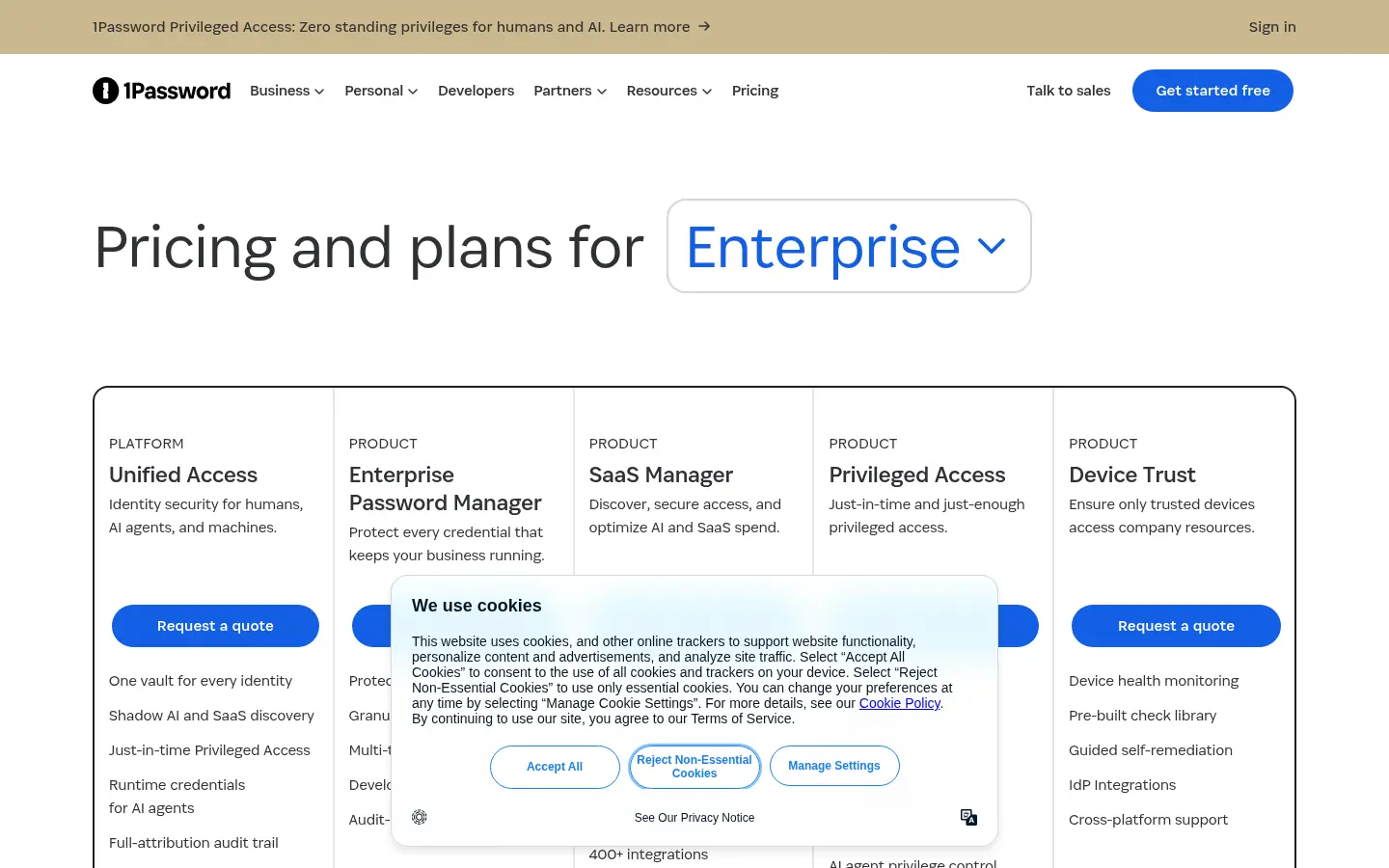
Task: Click '400+ integrations' text
Action: [x=648, y=854]
